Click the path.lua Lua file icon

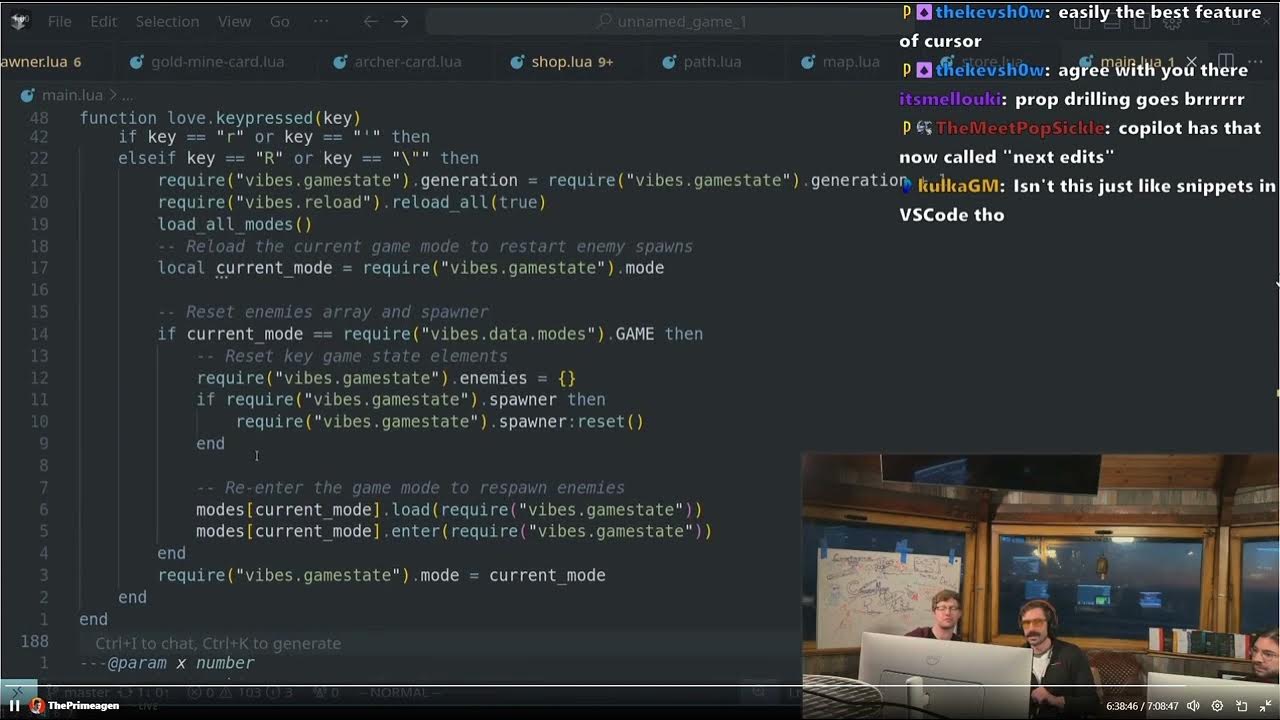point(670,62)
